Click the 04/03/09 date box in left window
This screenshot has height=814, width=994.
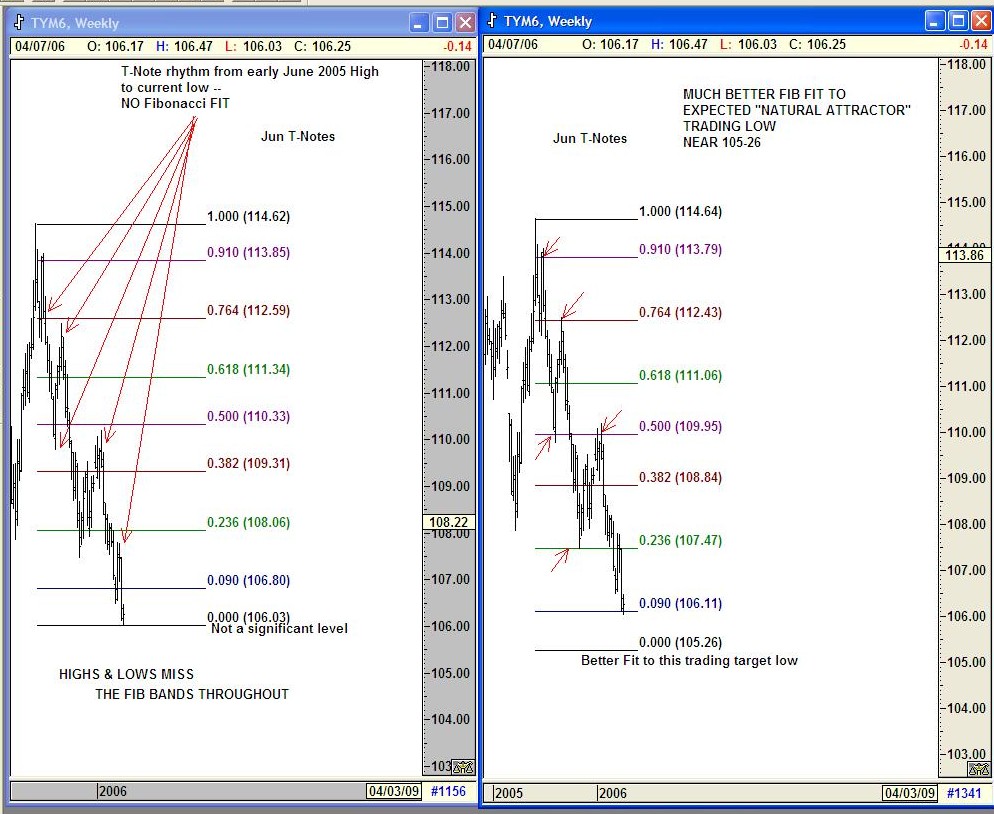[x=394, y=791]
